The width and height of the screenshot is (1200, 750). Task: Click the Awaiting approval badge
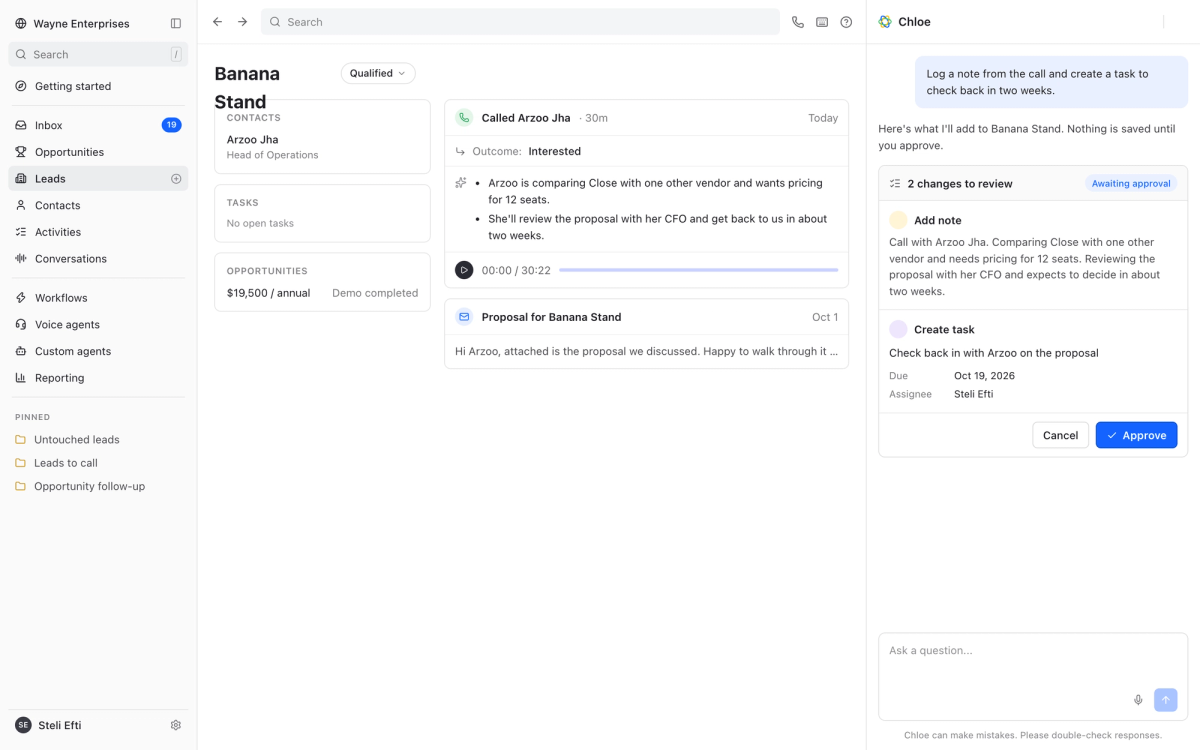click(x=1131, y=184)
